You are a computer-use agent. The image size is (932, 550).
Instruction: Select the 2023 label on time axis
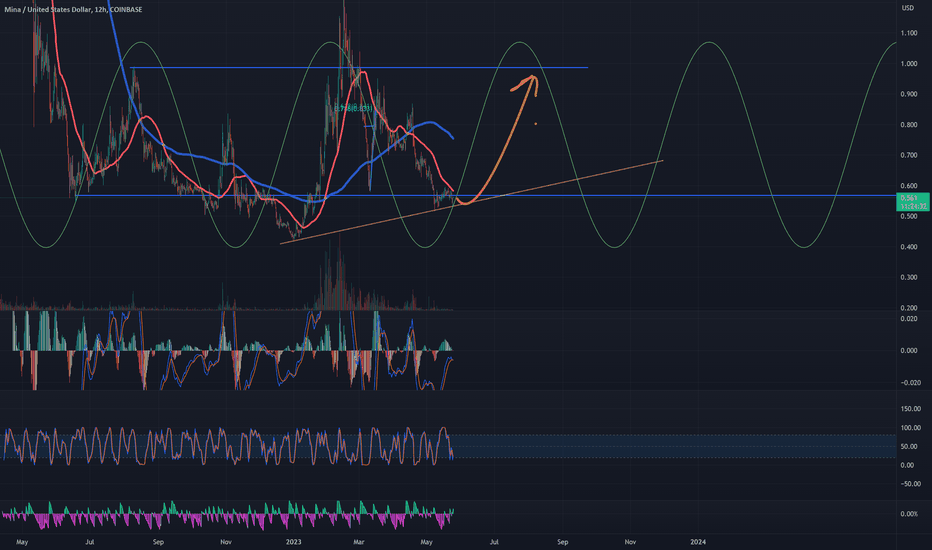pos(293,542)
